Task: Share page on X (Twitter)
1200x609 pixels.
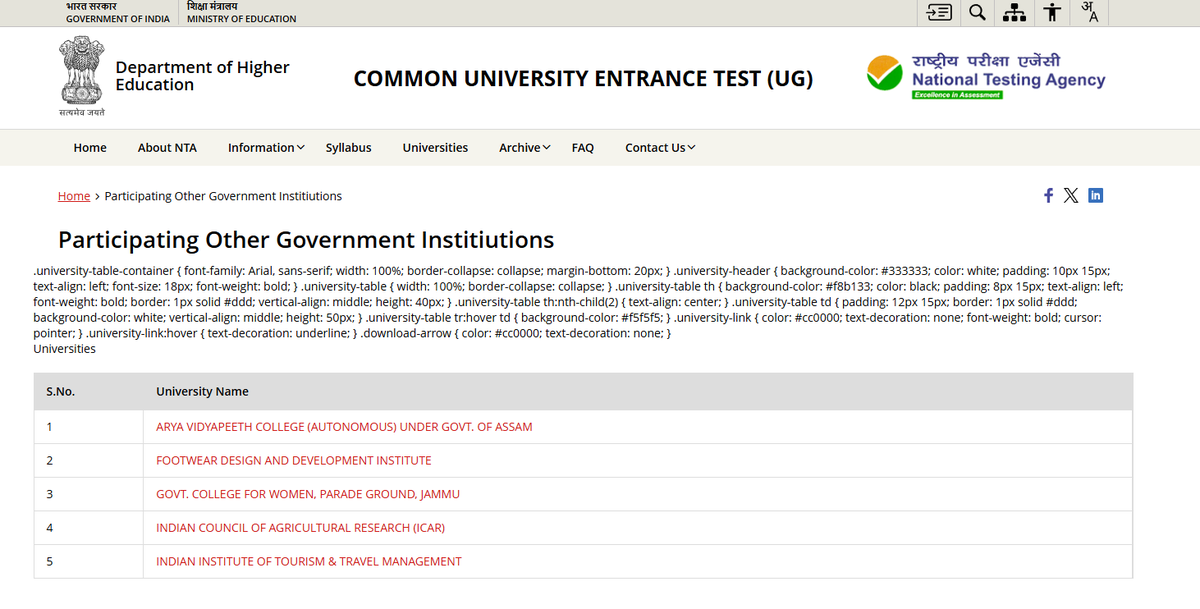Action: click(x=1071, y=195)
